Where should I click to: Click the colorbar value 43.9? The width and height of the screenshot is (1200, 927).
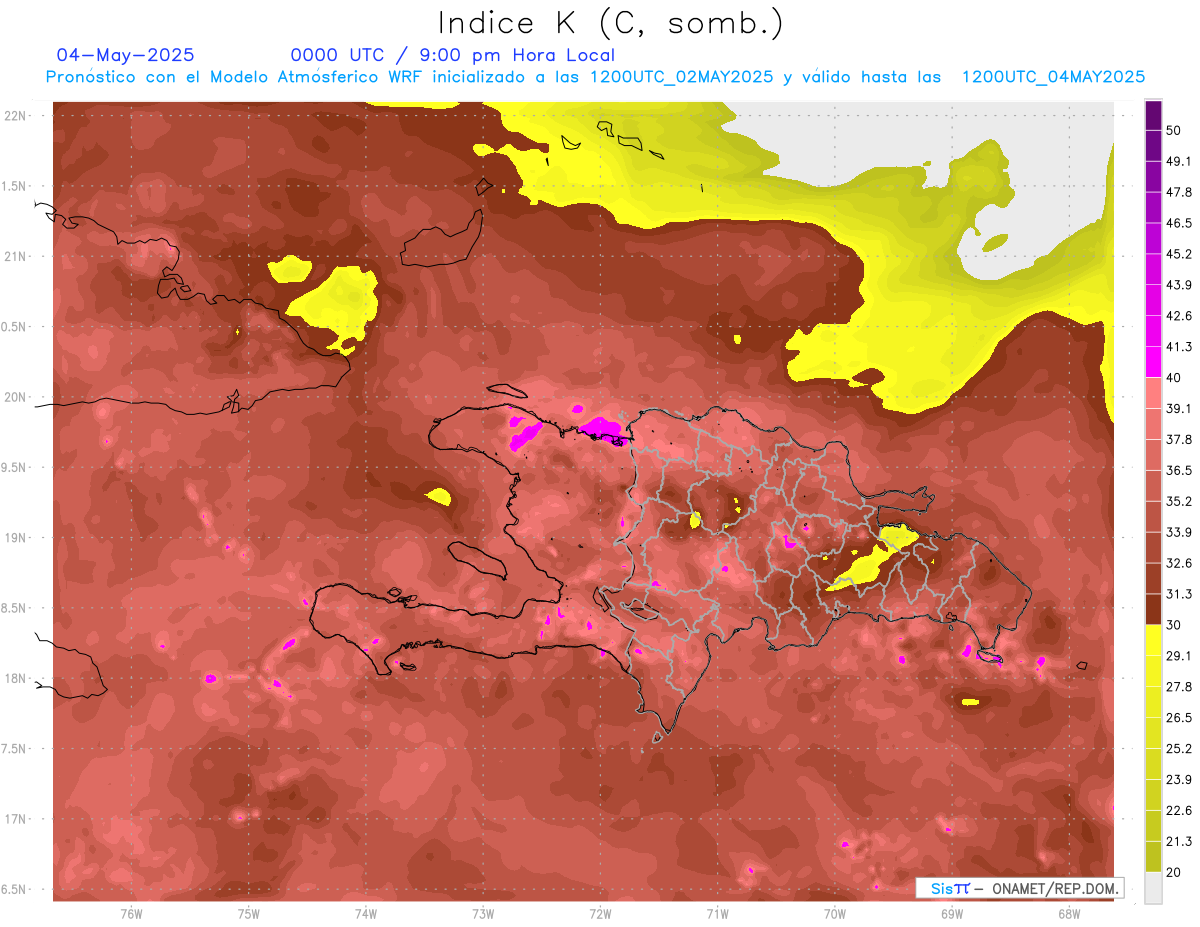(x=1179, y=285)
